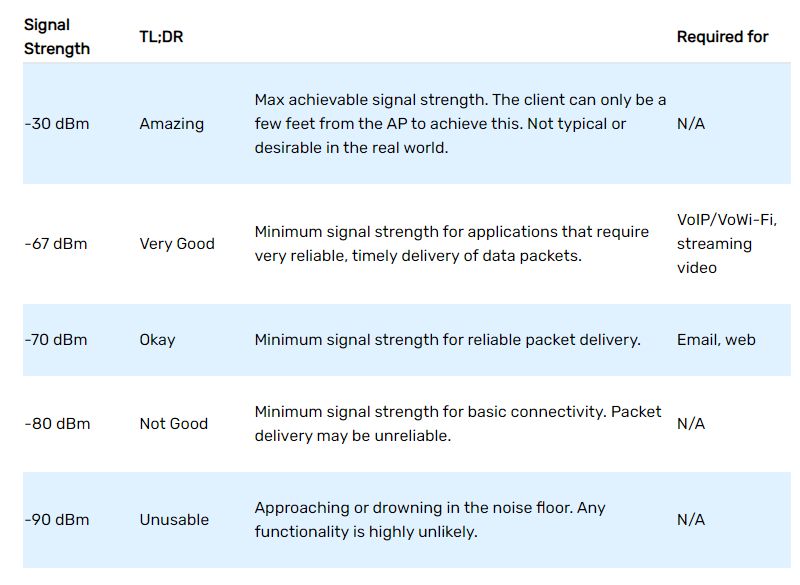Image resolution: width=800 pixels, height=585 pixels.
Task: Select the -80 dBm cell
Action: click(57, 424)
